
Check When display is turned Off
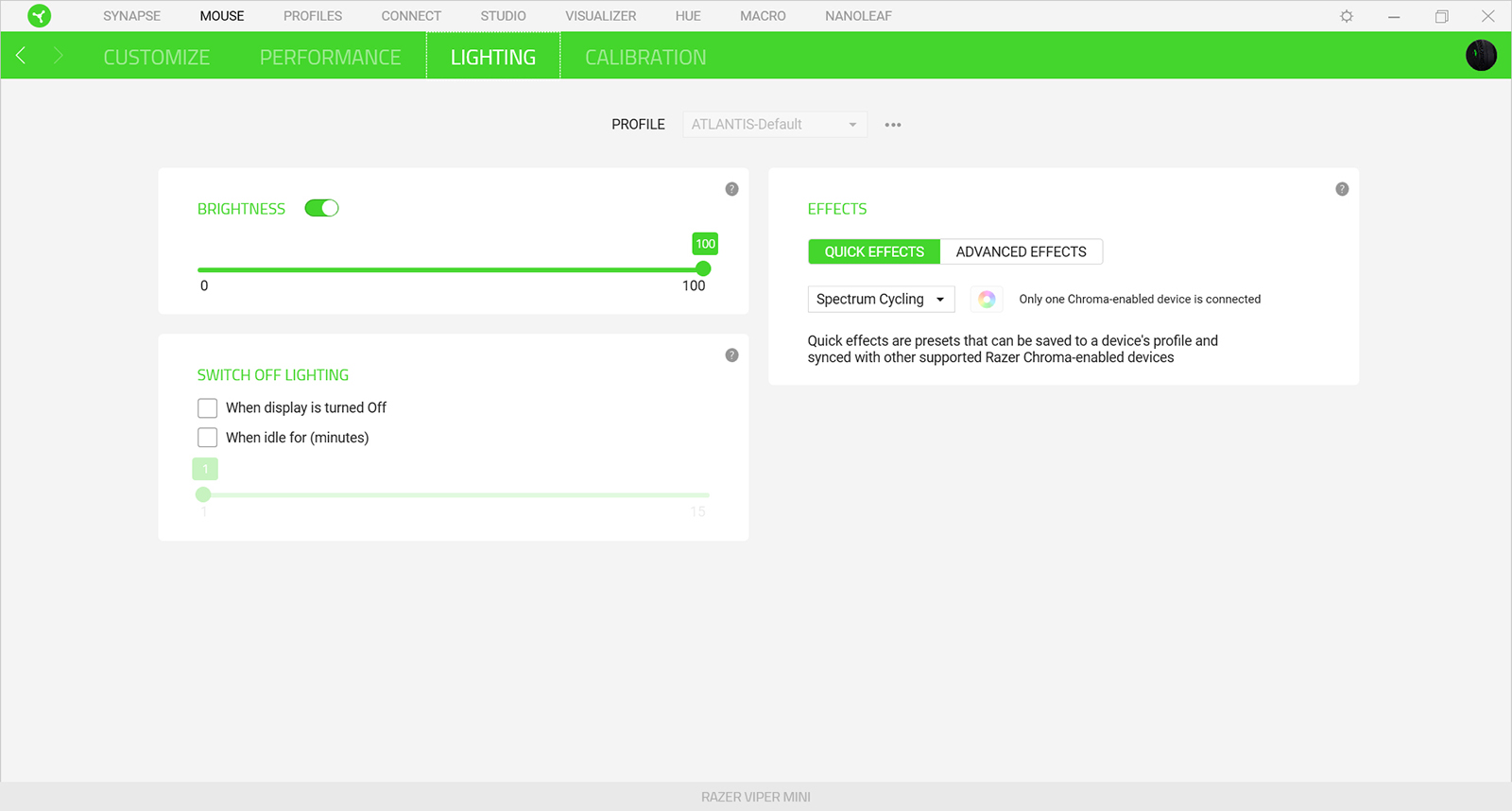(207, 407)
